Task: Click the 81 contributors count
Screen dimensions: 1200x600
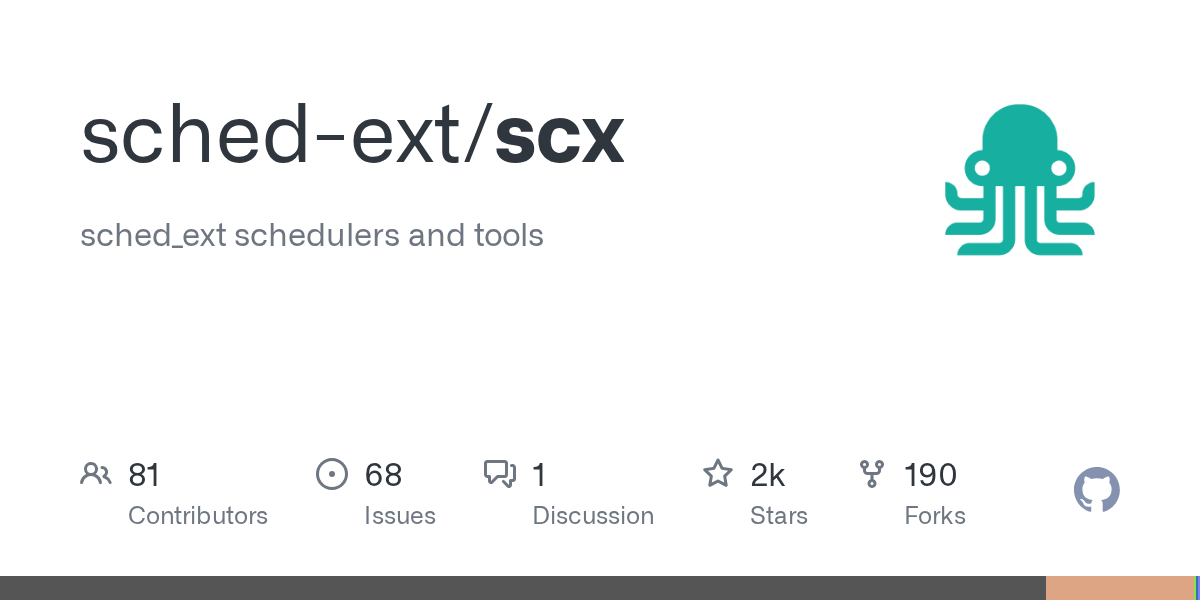Action: pos(144,475)
